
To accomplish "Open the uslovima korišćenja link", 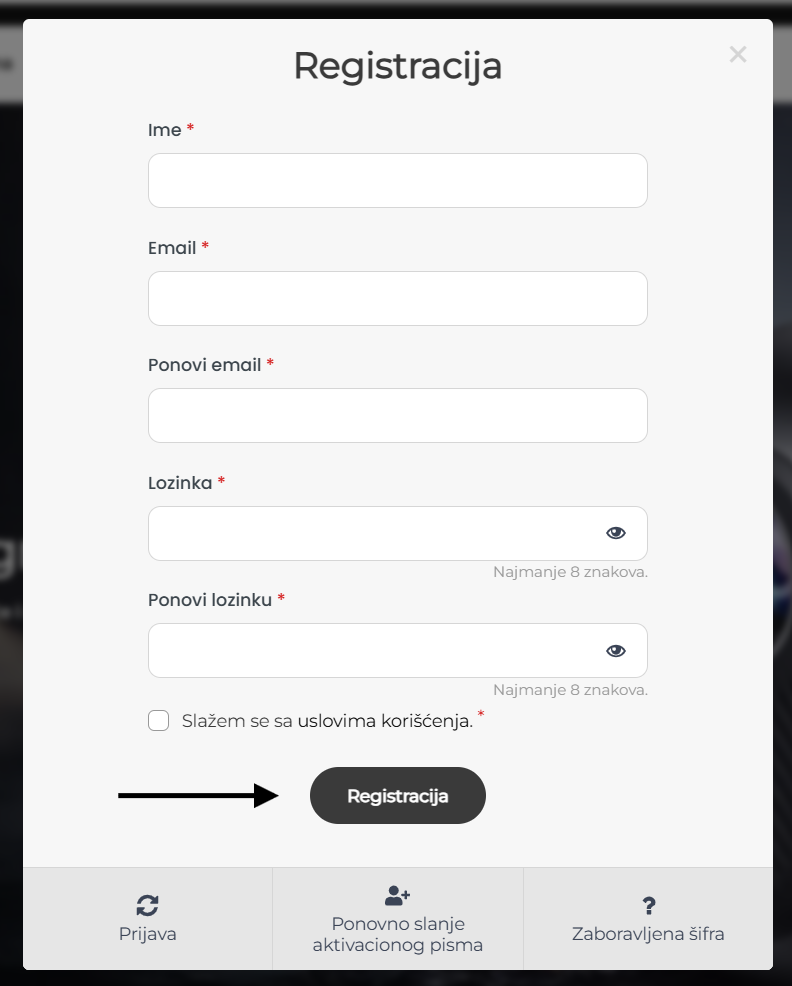I will pyautogui.click(x=385, y=721).
